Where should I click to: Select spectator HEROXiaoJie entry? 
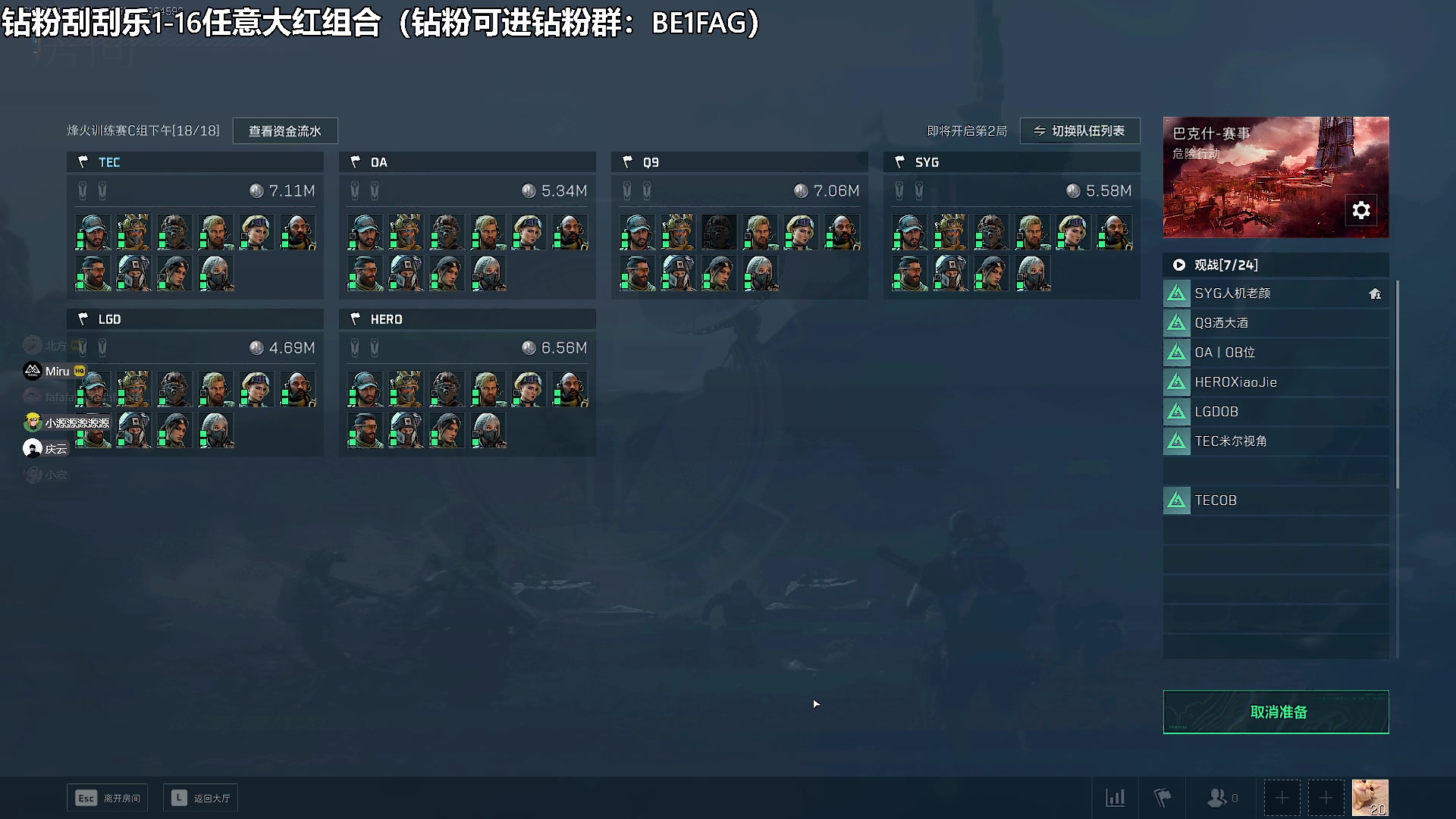pos(1276,382)
